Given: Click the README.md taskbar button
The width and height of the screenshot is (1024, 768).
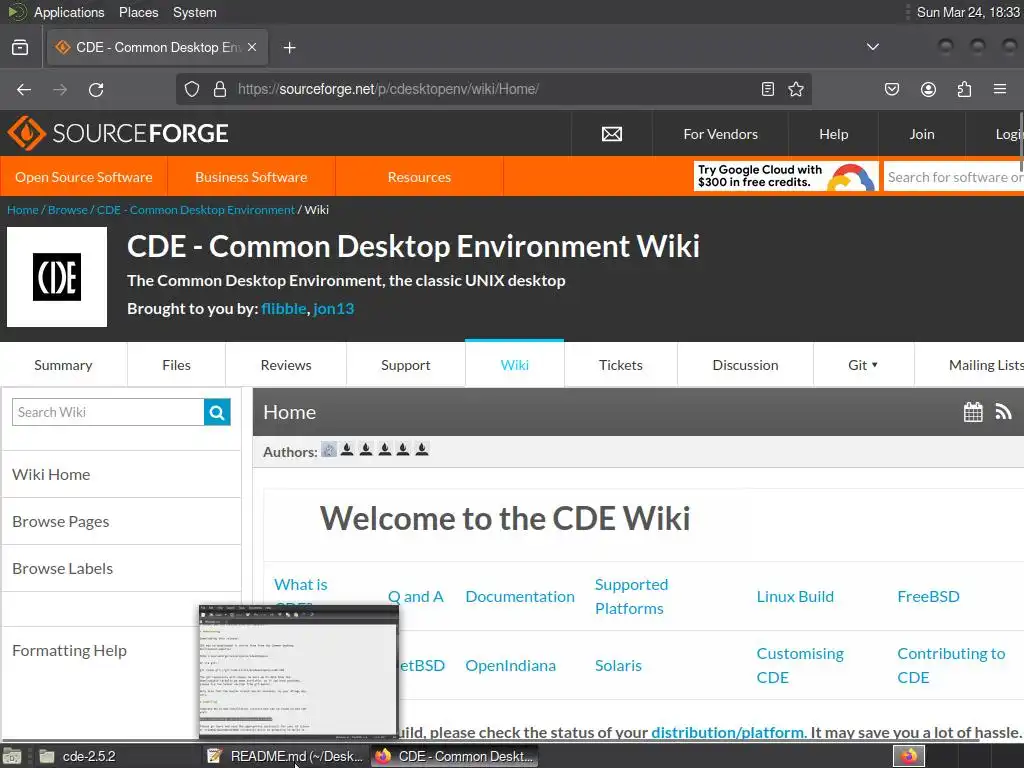Looking at the screenshot, I should (285, 756).
